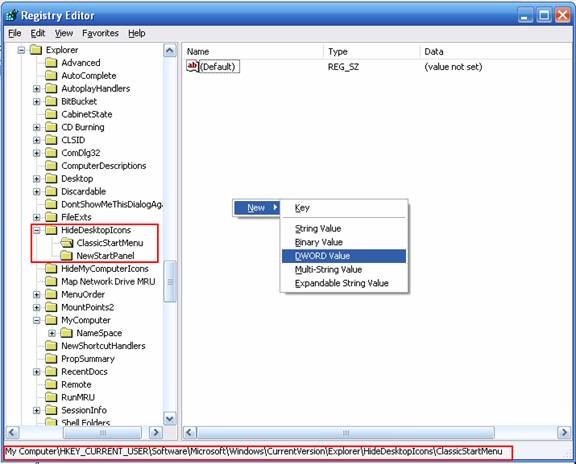The image size is (576, 464).
Task: Pick Multi-String Value entry
Action: pos(344,270)
